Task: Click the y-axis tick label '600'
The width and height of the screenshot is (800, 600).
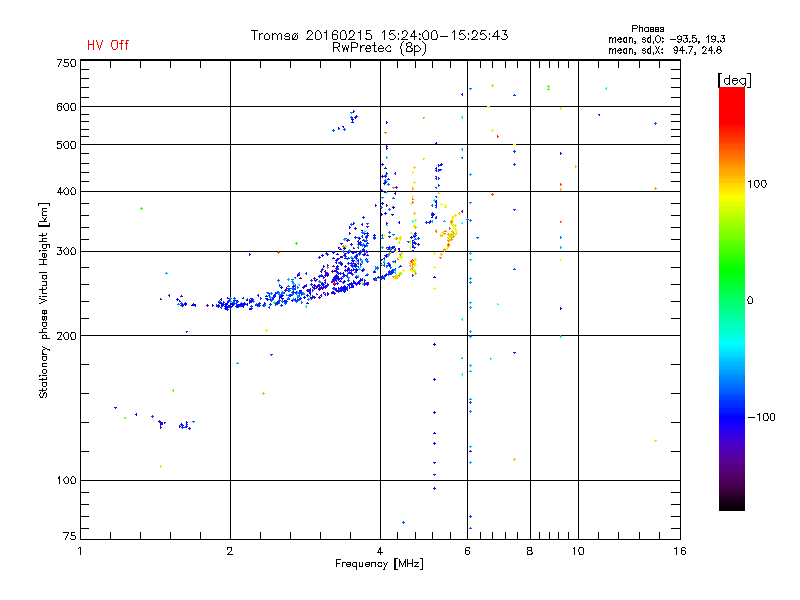Action: coord(66,107)
